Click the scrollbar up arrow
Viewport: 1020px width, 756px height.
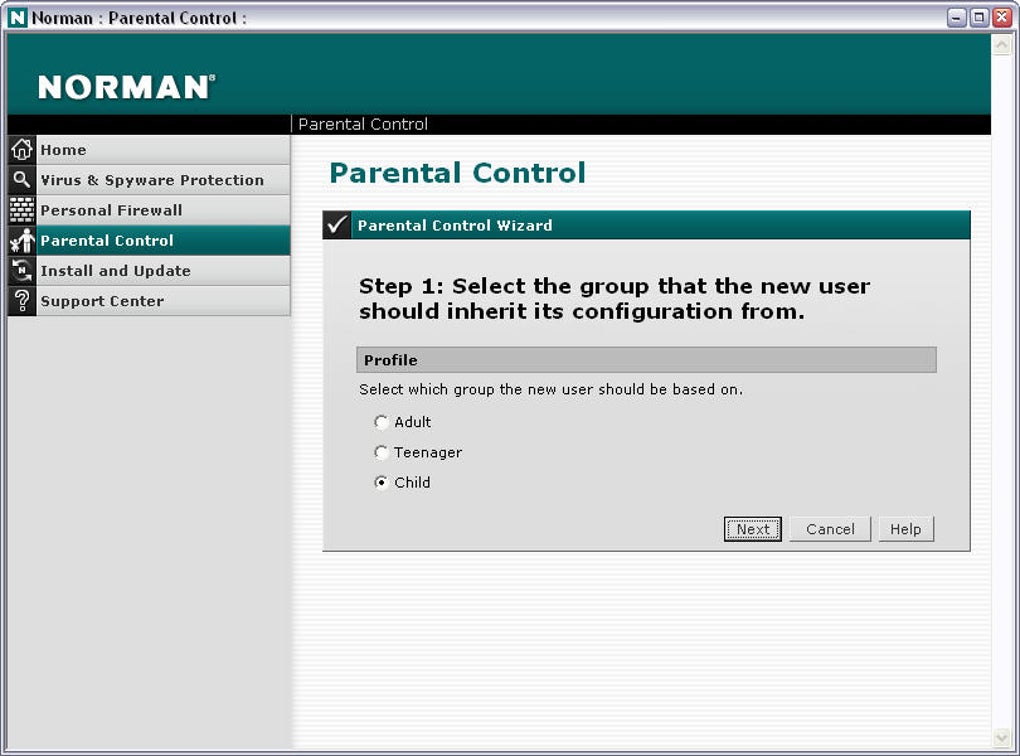click(x=1002, y=45)
